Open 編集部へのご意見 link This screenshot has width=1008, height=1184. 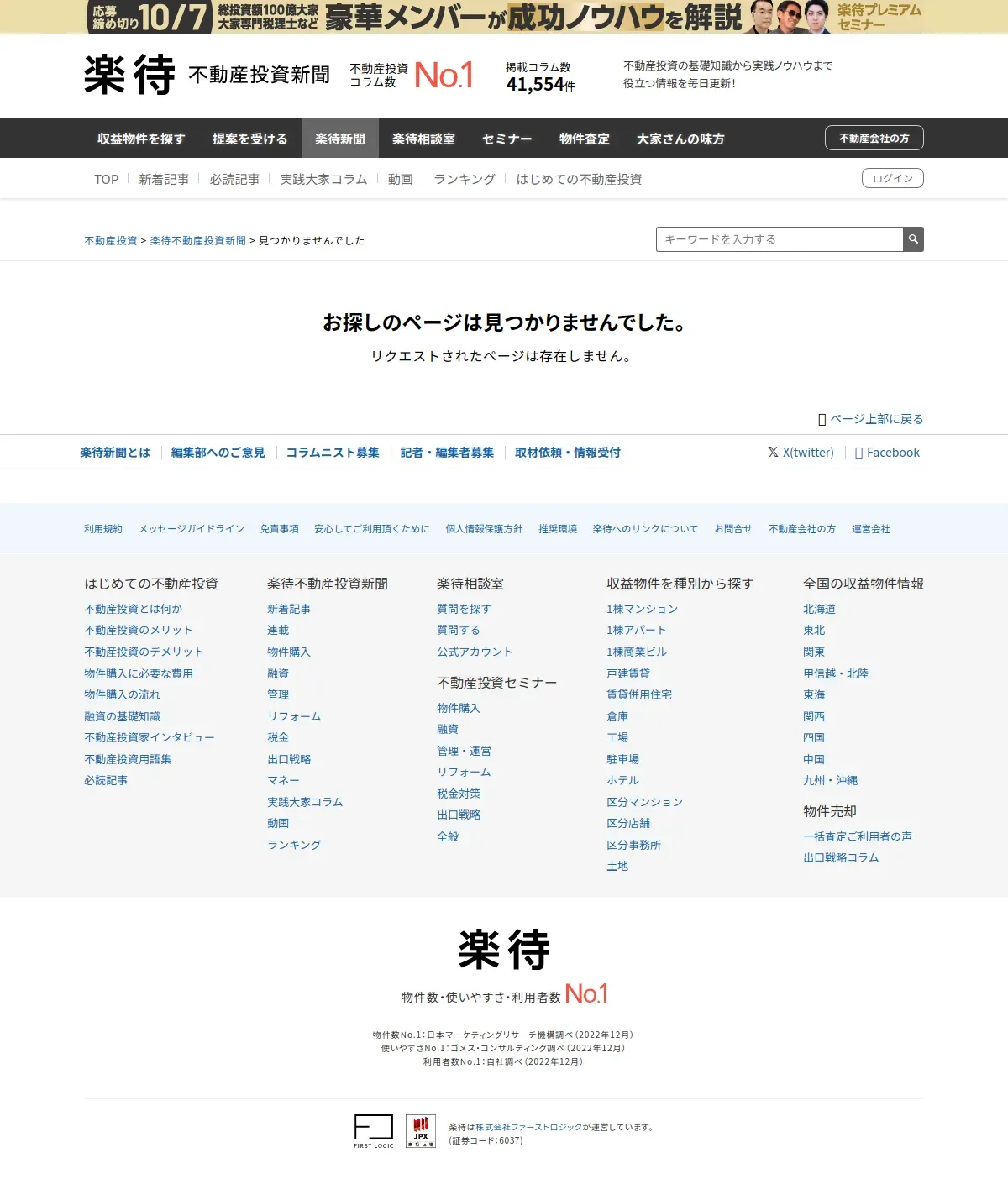218,453
